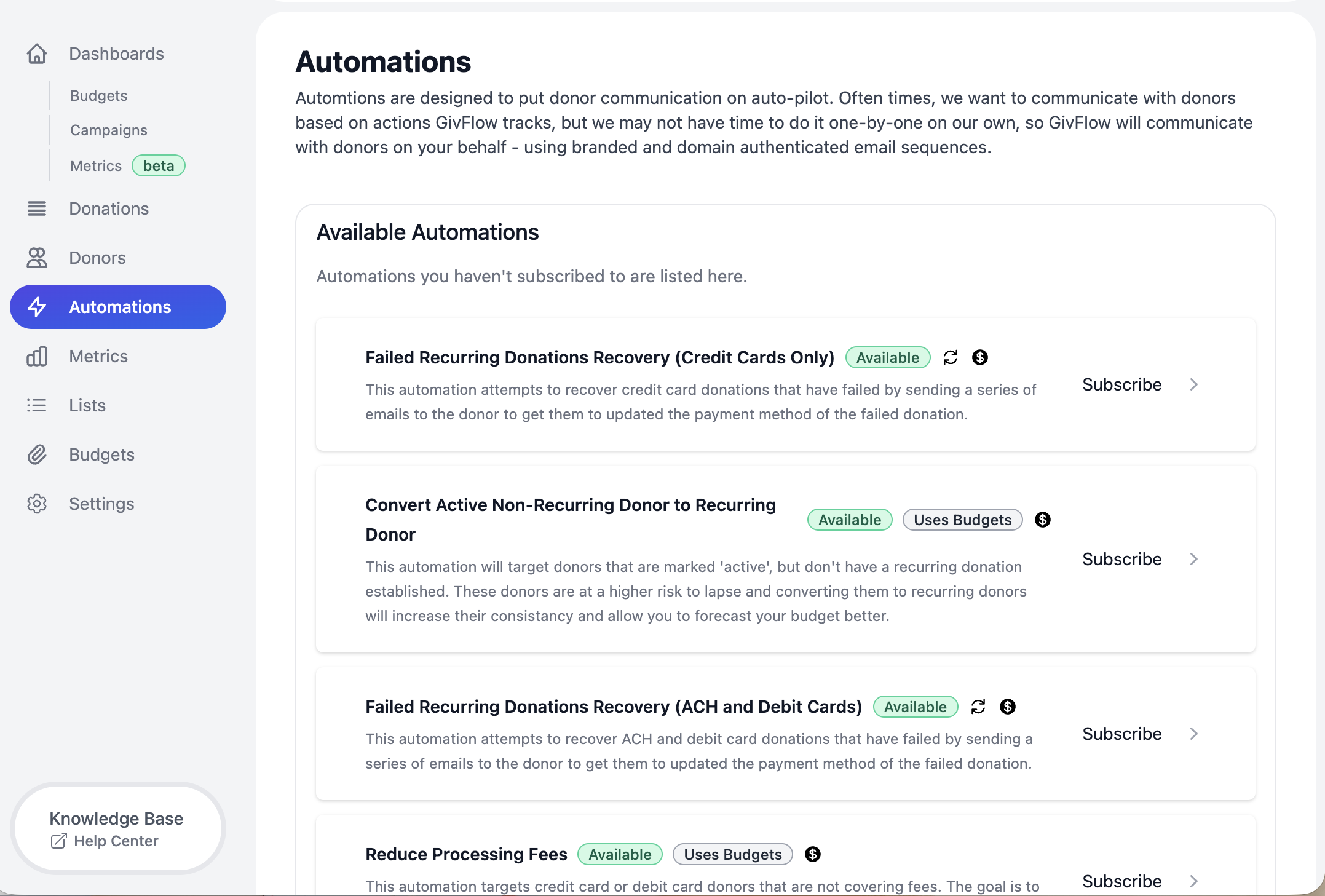The height and width of the screenshot is (896, 1325).
Task: Open the Help Center link
Action: pyautogui.click(x=116, y=841)
